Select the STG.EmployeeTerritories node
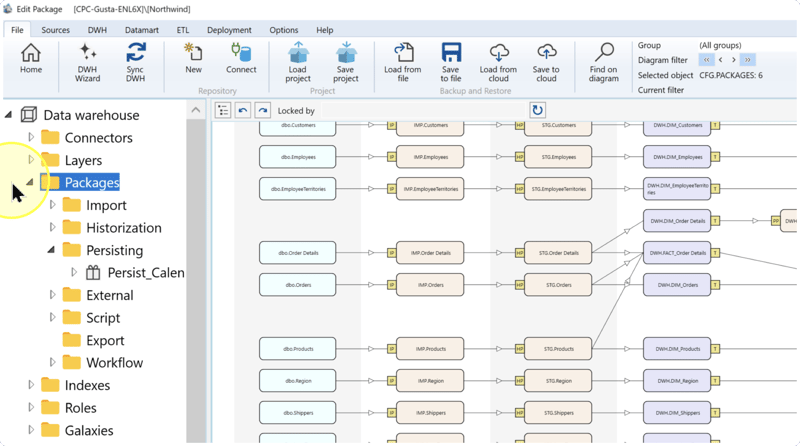This screenshot has width=800, height=446. 558,189
